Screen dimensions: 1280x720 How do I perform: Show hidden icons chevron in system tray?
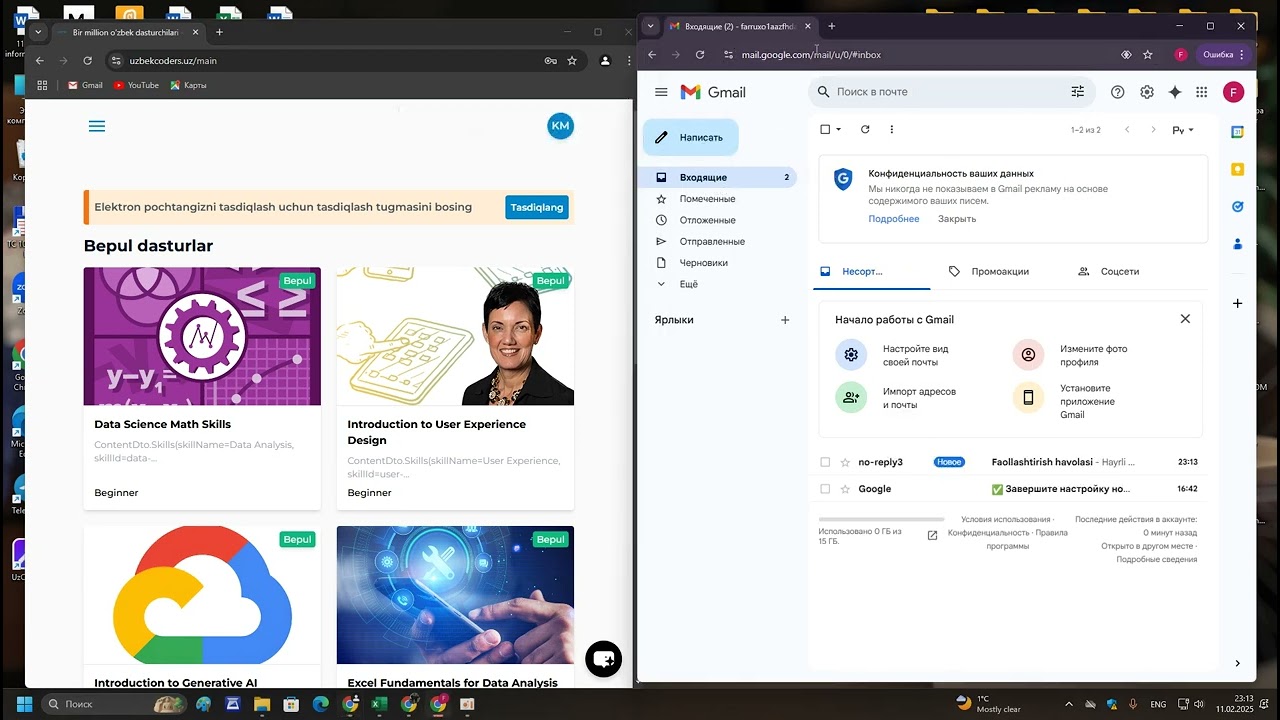click(x=1068, y=704)
